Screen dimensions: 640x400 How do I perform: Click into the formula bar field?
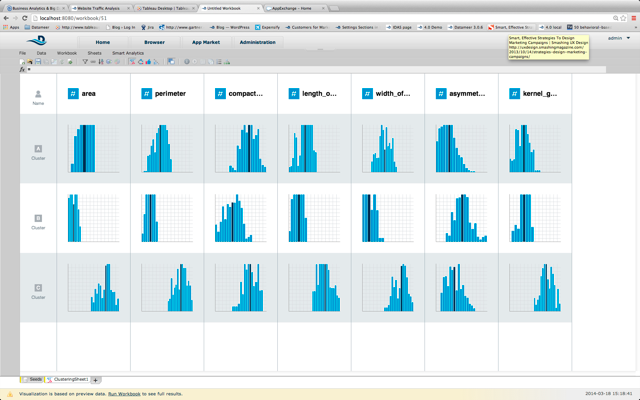pos(316,70)
